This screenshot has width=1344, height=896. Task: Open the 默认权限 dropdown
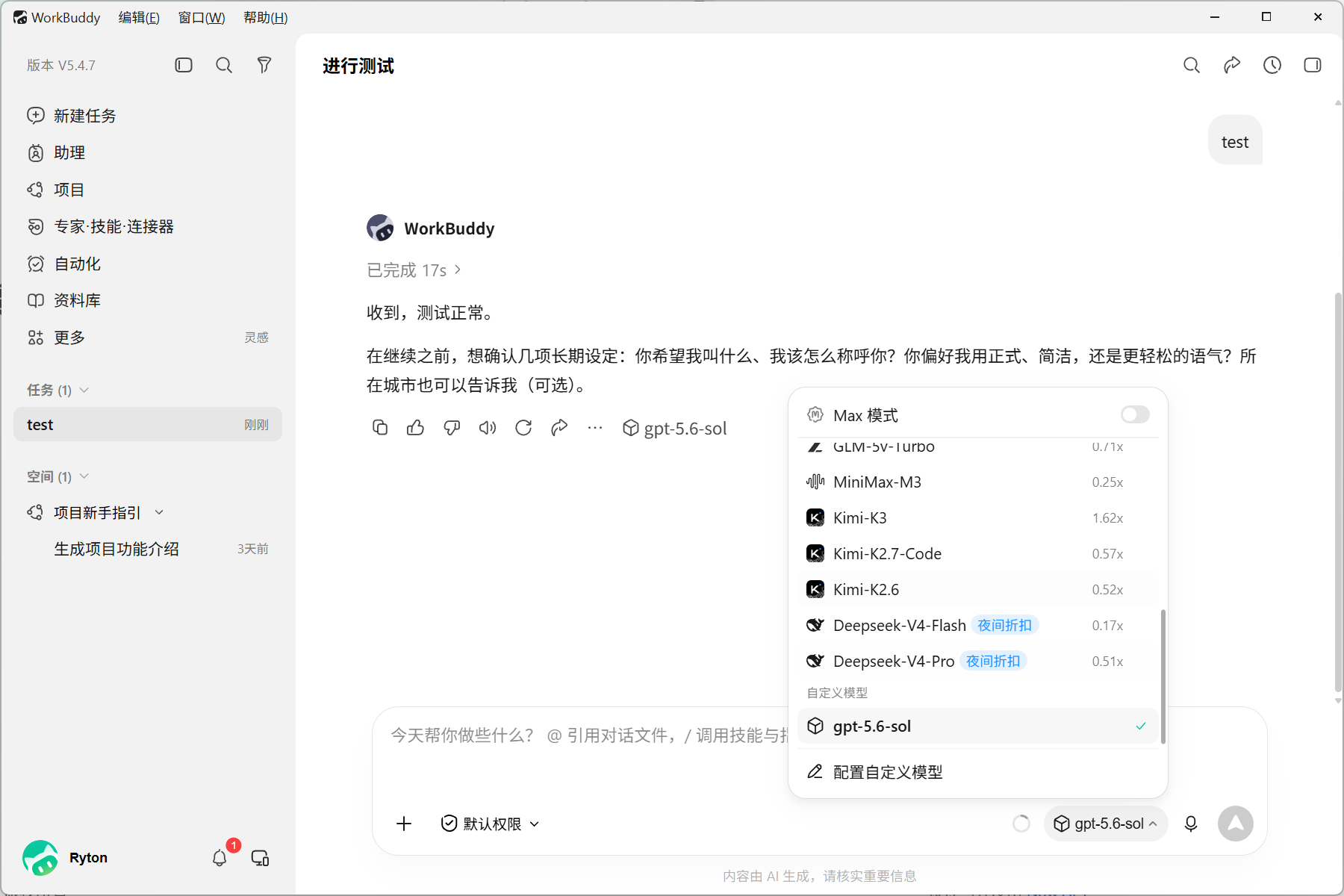click(490, 824)
